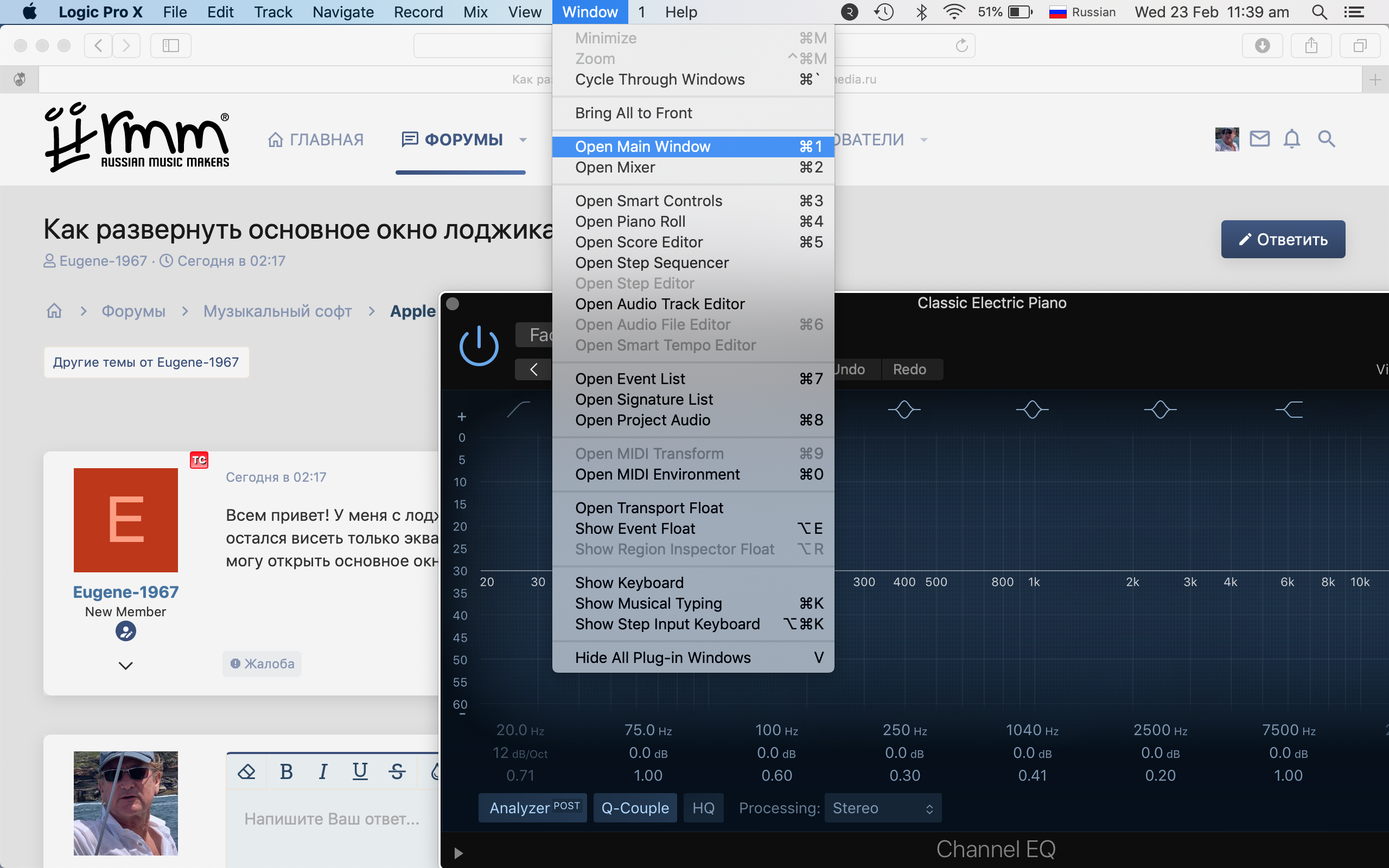Select the low-cut filter band icon

pyautogui.click(x=518, y=409)
